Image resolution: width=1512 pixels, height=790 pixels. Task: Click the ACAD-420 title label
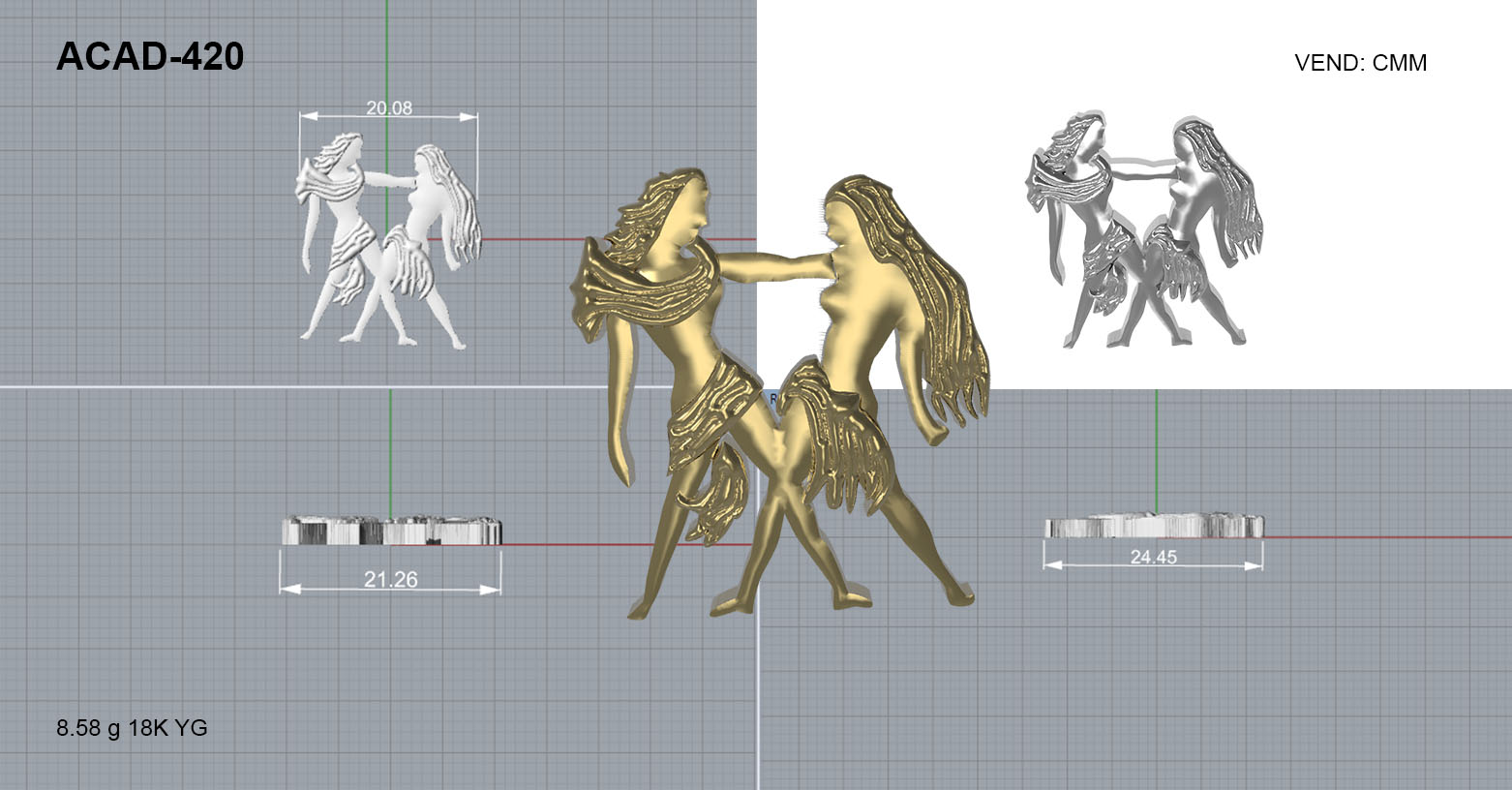(150, 57)
